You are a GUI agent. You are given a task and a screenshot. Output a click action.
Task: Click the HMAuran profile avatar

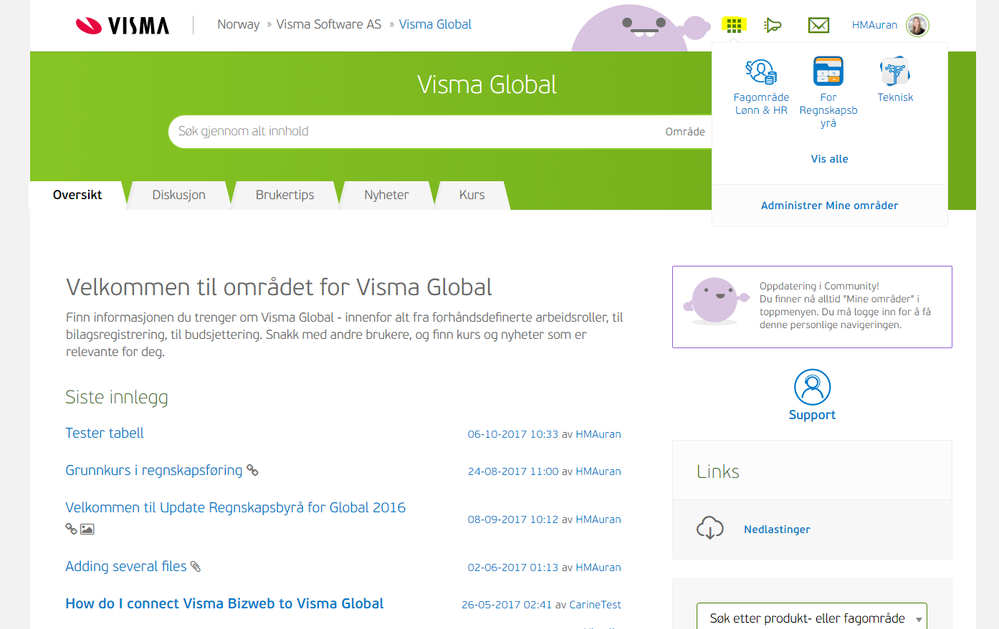(x=917, y=25)
